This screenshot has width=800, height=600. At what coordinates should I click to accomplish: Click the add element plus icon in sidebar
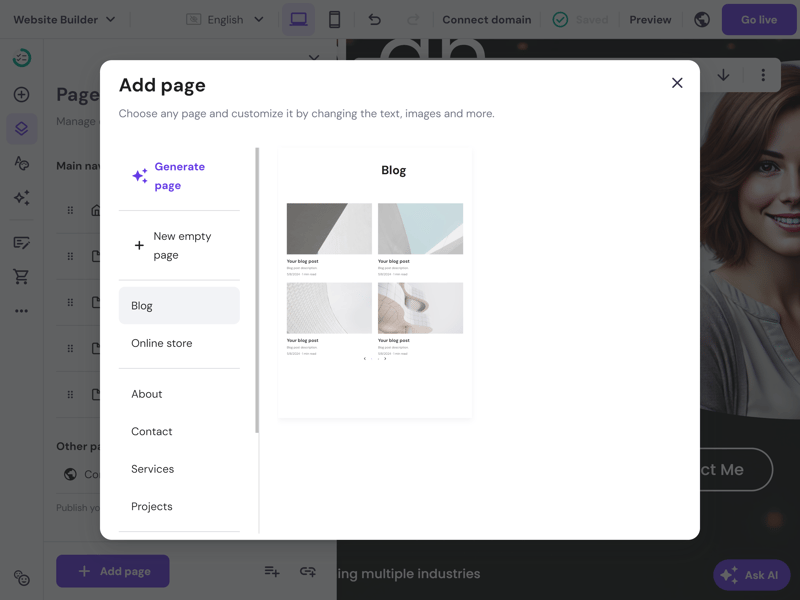tap(21, 94)
